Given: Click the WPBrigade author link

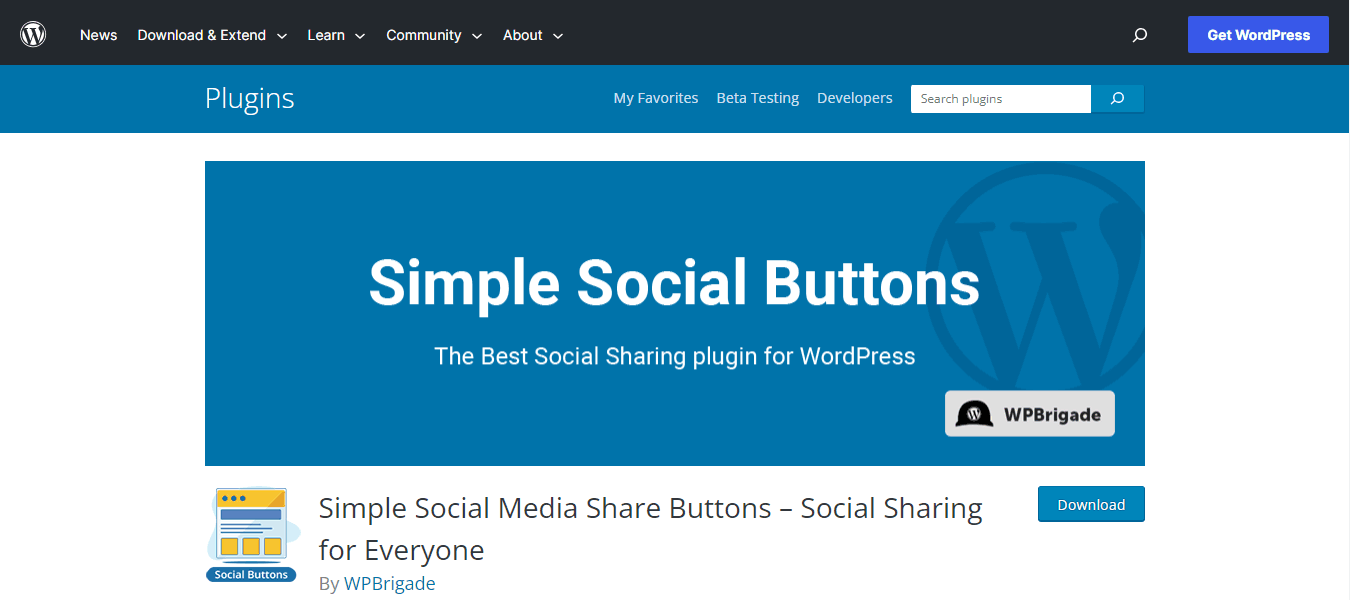Looking at the screenshot, I should [389, 583].
